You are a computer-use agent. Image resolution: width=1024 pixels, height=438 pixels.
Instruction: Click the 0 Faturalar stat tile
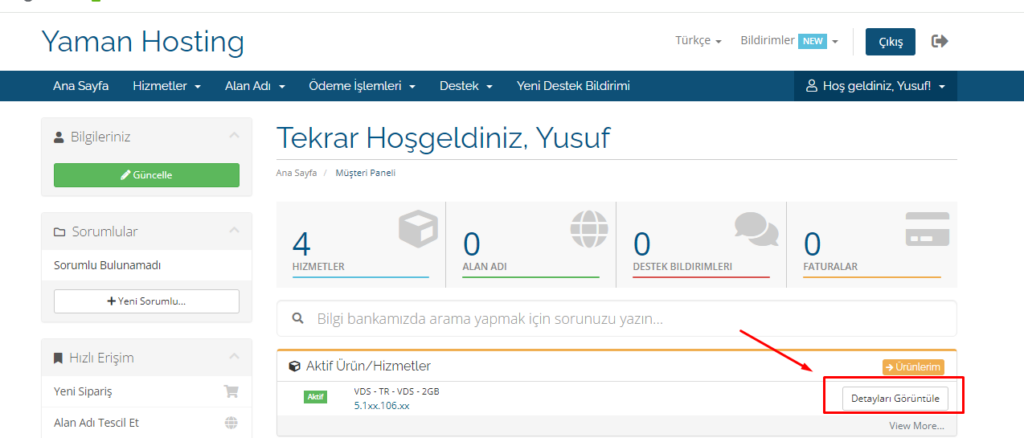coord(872,245)
